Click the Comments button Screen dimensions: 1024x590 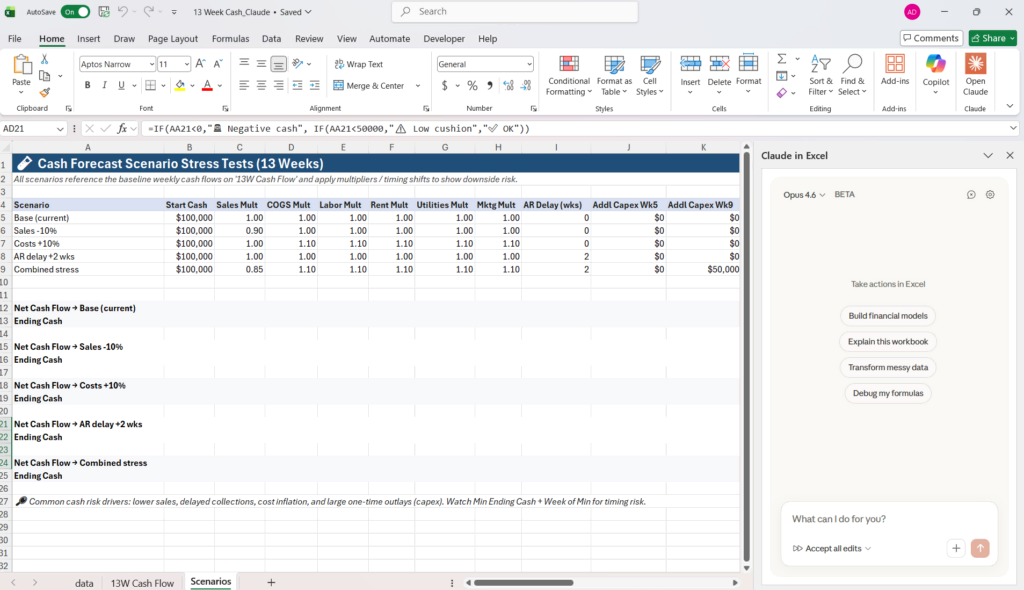[931, 39]
